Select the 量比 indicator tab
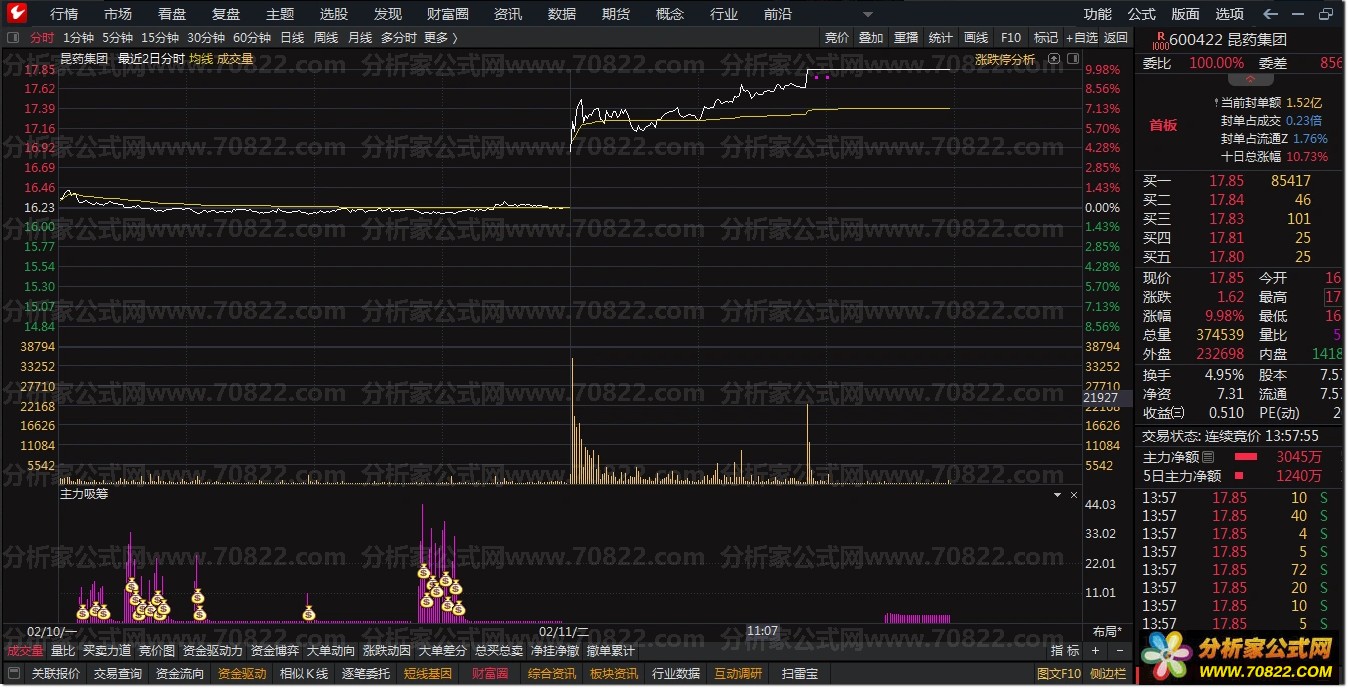Screen dimensions: 1349x688 (63, 651)
